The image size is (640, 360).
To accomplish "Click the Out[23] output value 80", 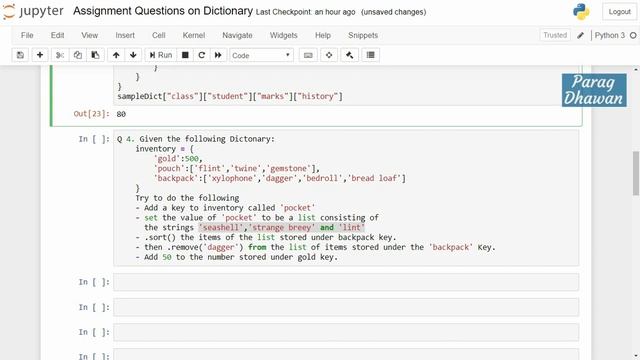I will 121,114.
